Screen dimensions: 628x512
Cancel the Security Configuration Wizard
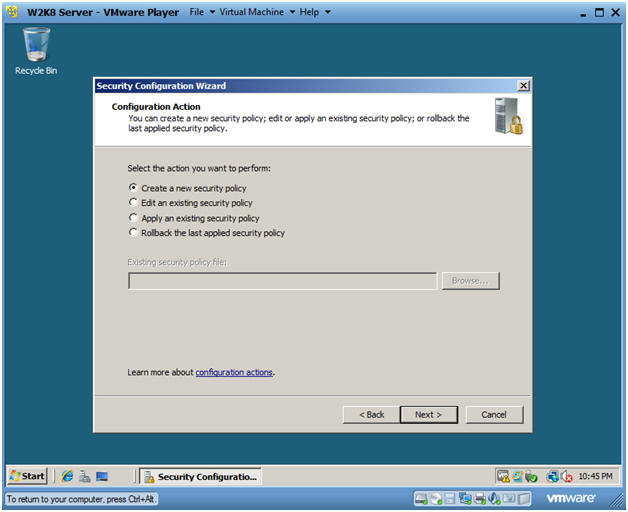(494, 415)
